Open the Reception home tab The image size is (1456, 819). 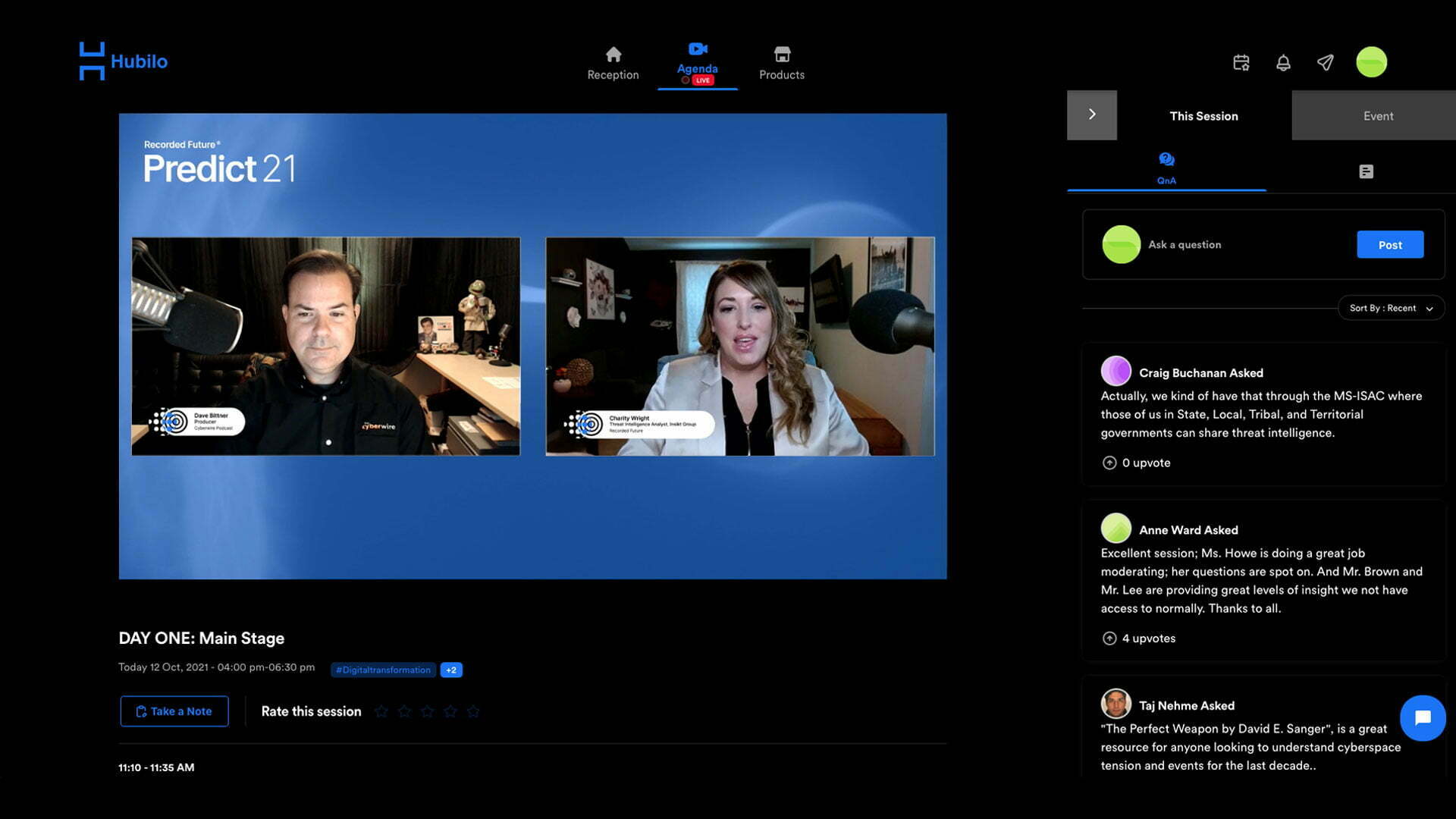(613, 64)
